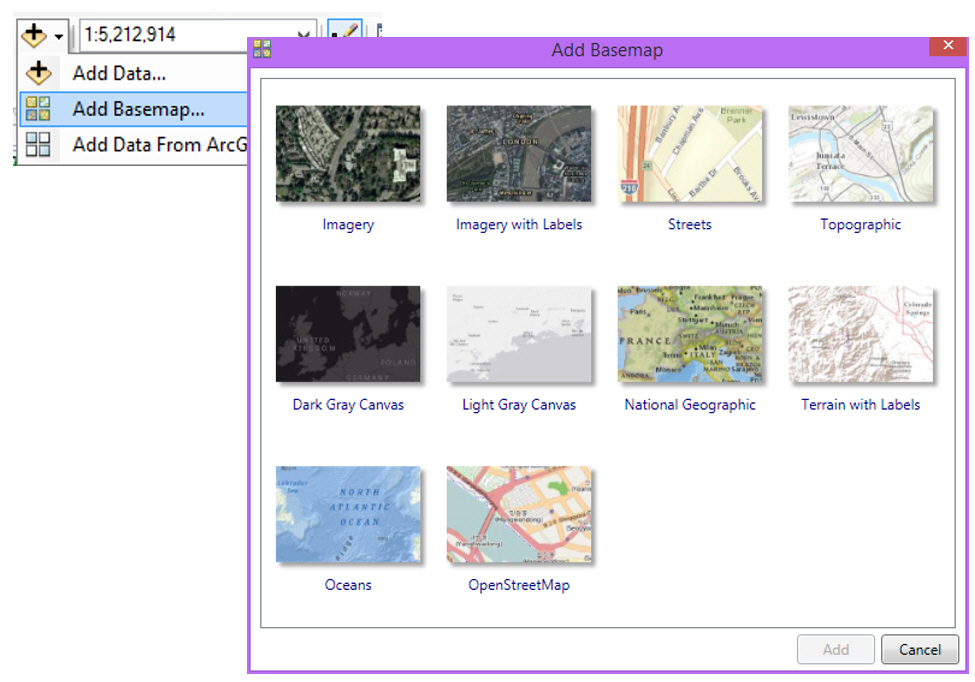Image resolution: width=975 pixels, height=682 pixels.
Task: Click the Imagery with Labels caption
Action: [519, 225]
